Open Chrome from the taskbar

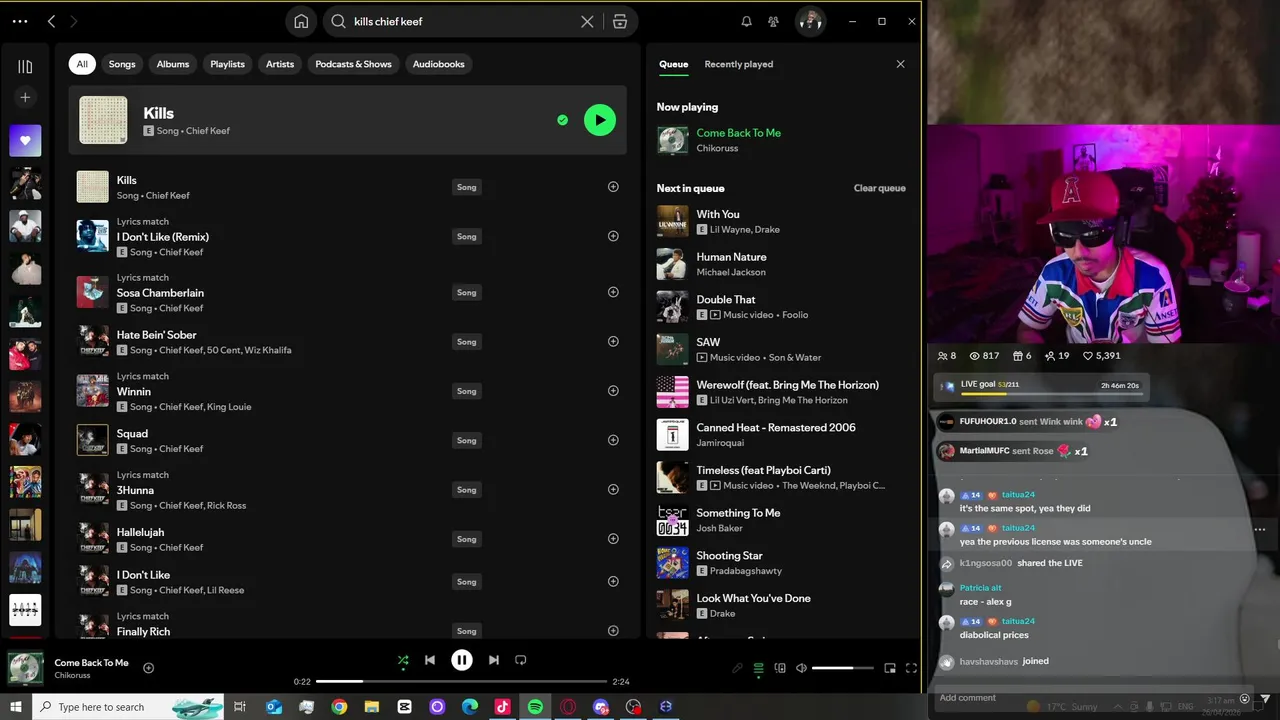coord(339,707)
